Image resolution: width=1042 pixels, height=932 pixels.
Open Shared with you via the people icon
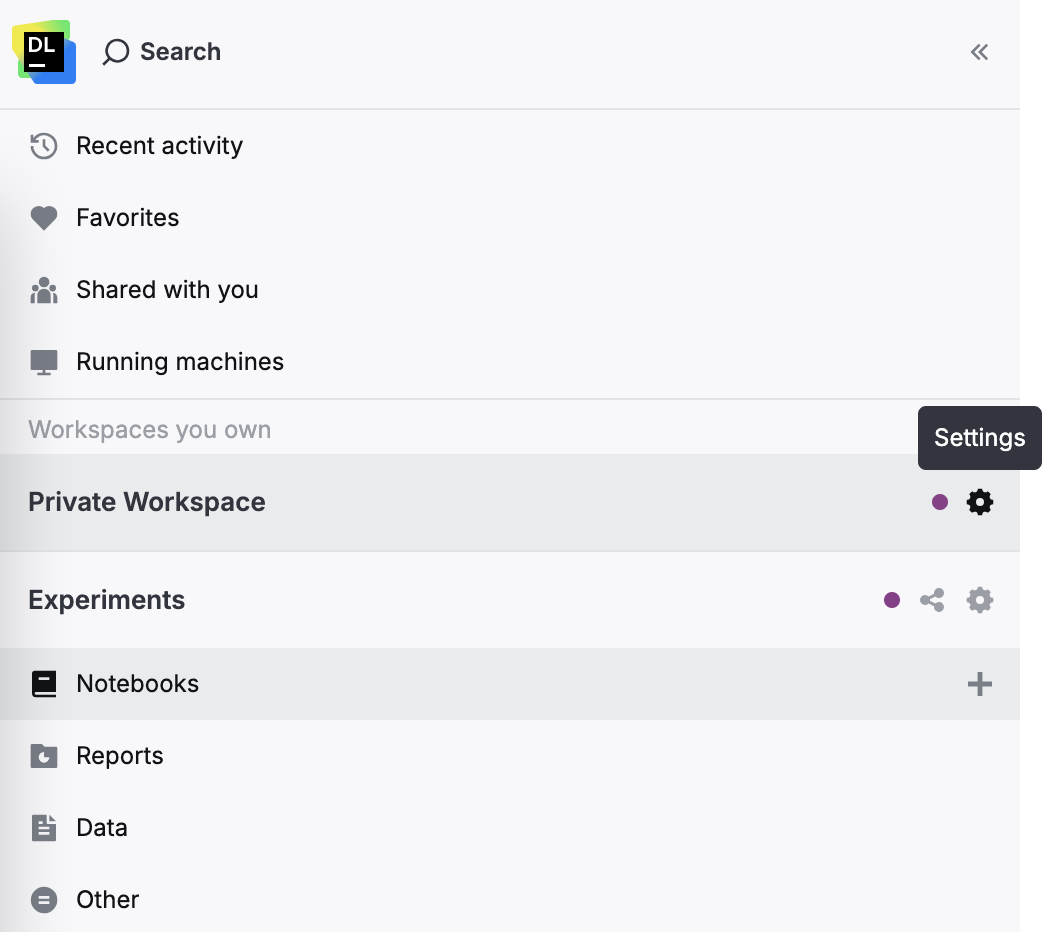click(44, 289)
